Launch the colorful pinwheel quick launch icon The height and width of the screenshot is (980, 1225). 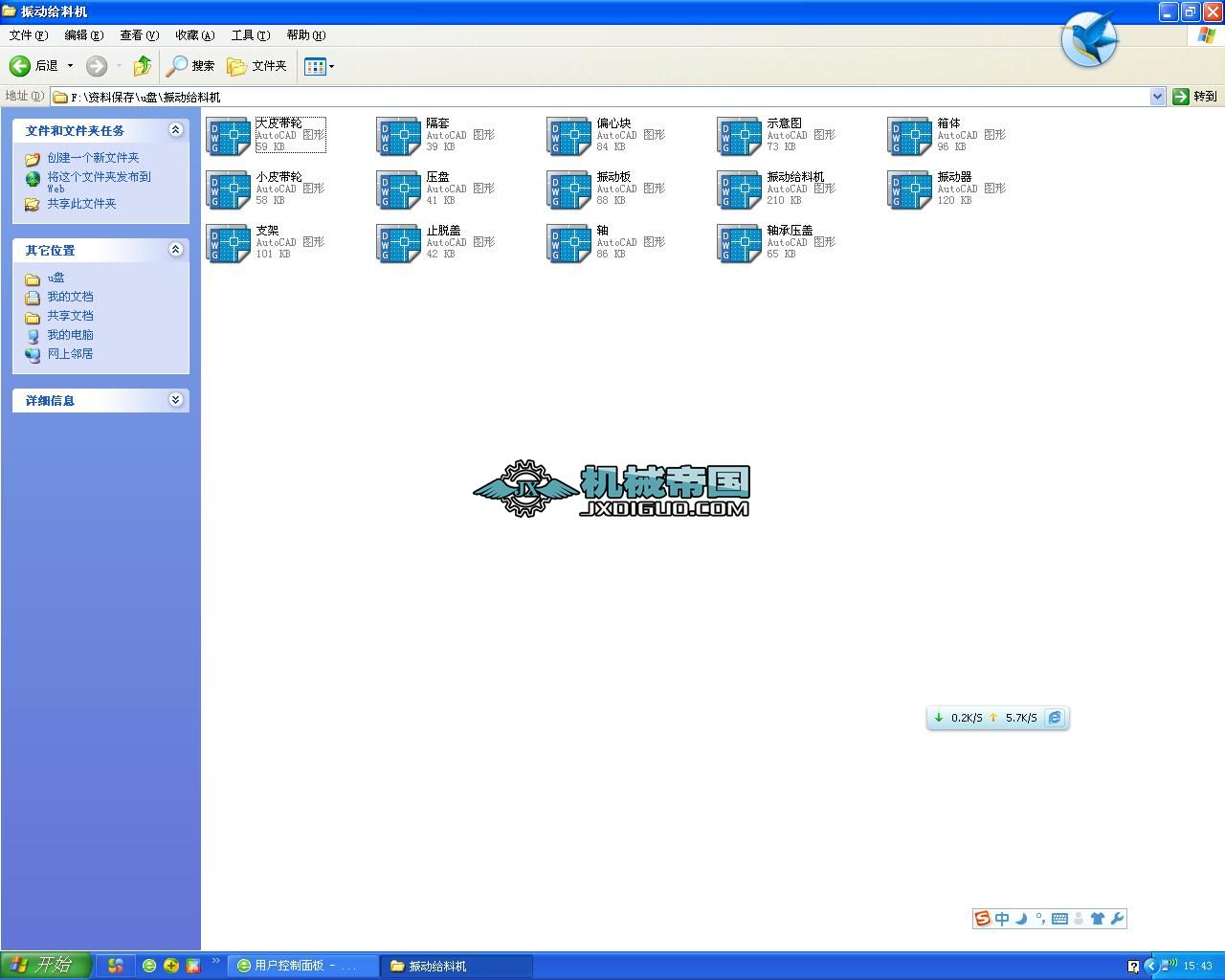click(x=115, y=966)
